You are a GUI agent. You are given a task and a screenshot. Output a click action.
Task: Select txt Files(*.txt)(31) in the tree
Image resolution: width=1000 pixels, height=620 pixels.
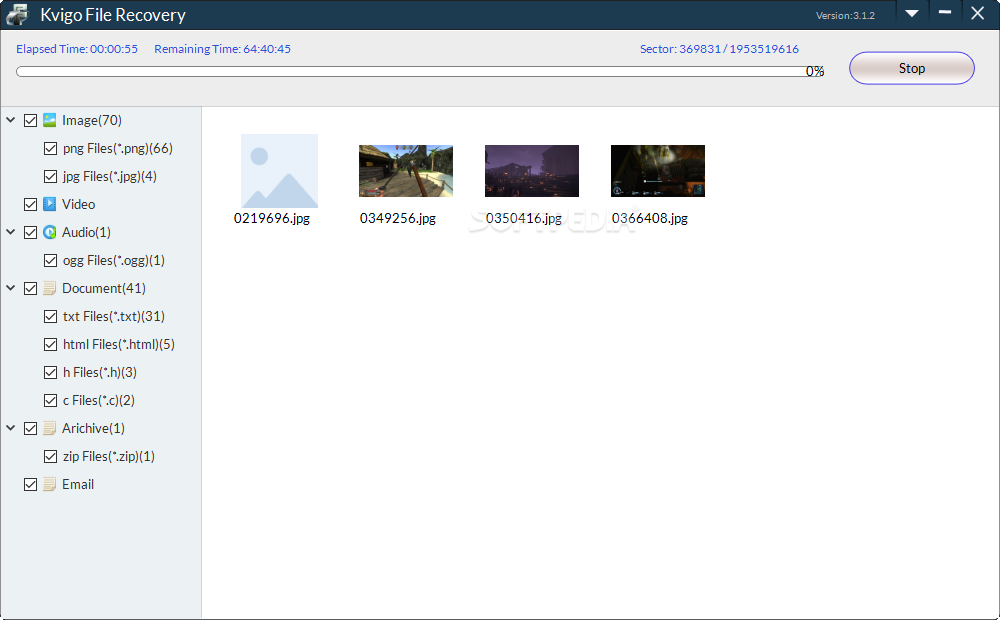click(x=114, y=316)
